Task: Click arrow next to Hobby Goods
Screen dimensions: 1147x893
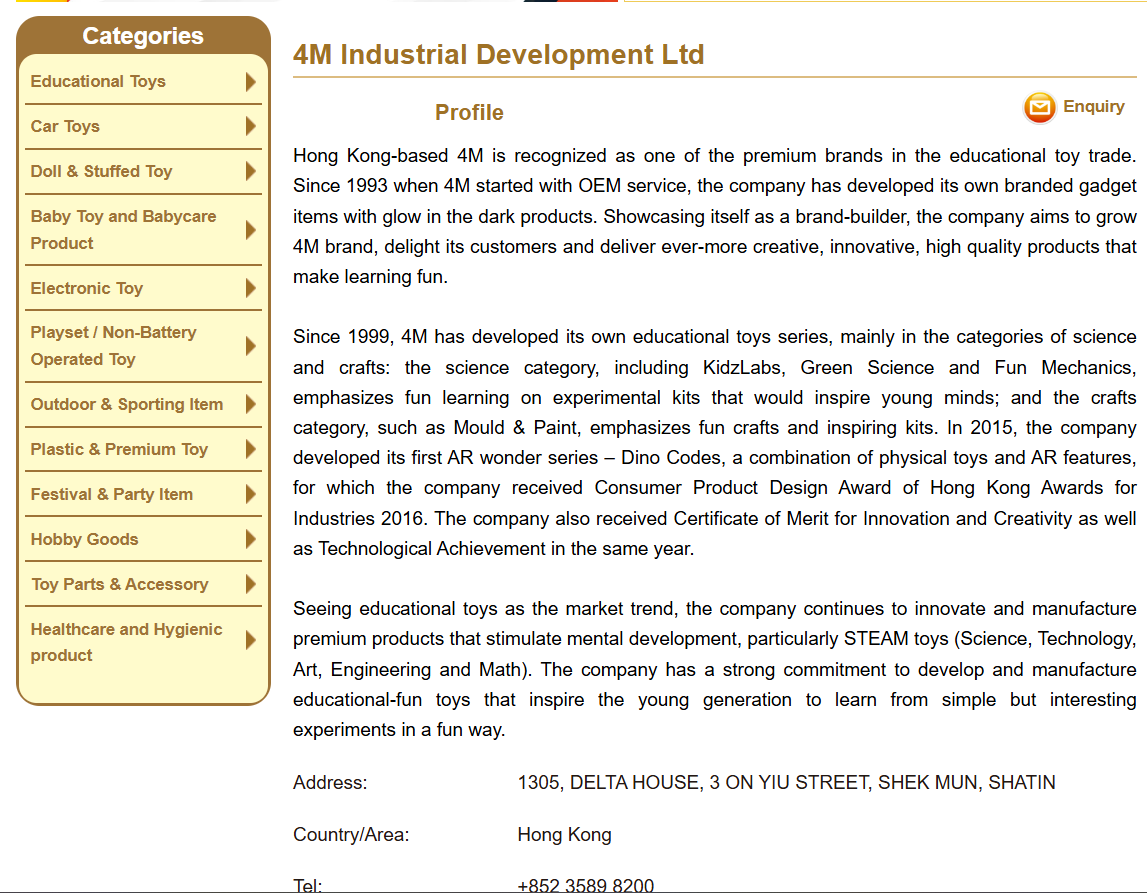Action: pyautogui.click(x=251, y=540)
